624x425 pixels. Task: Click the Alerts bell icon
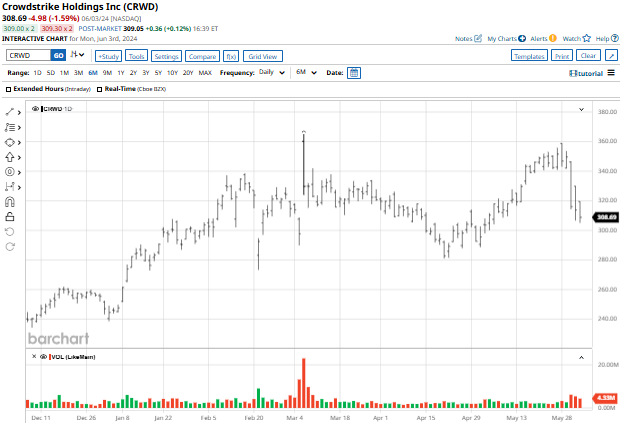pos(552,38)
